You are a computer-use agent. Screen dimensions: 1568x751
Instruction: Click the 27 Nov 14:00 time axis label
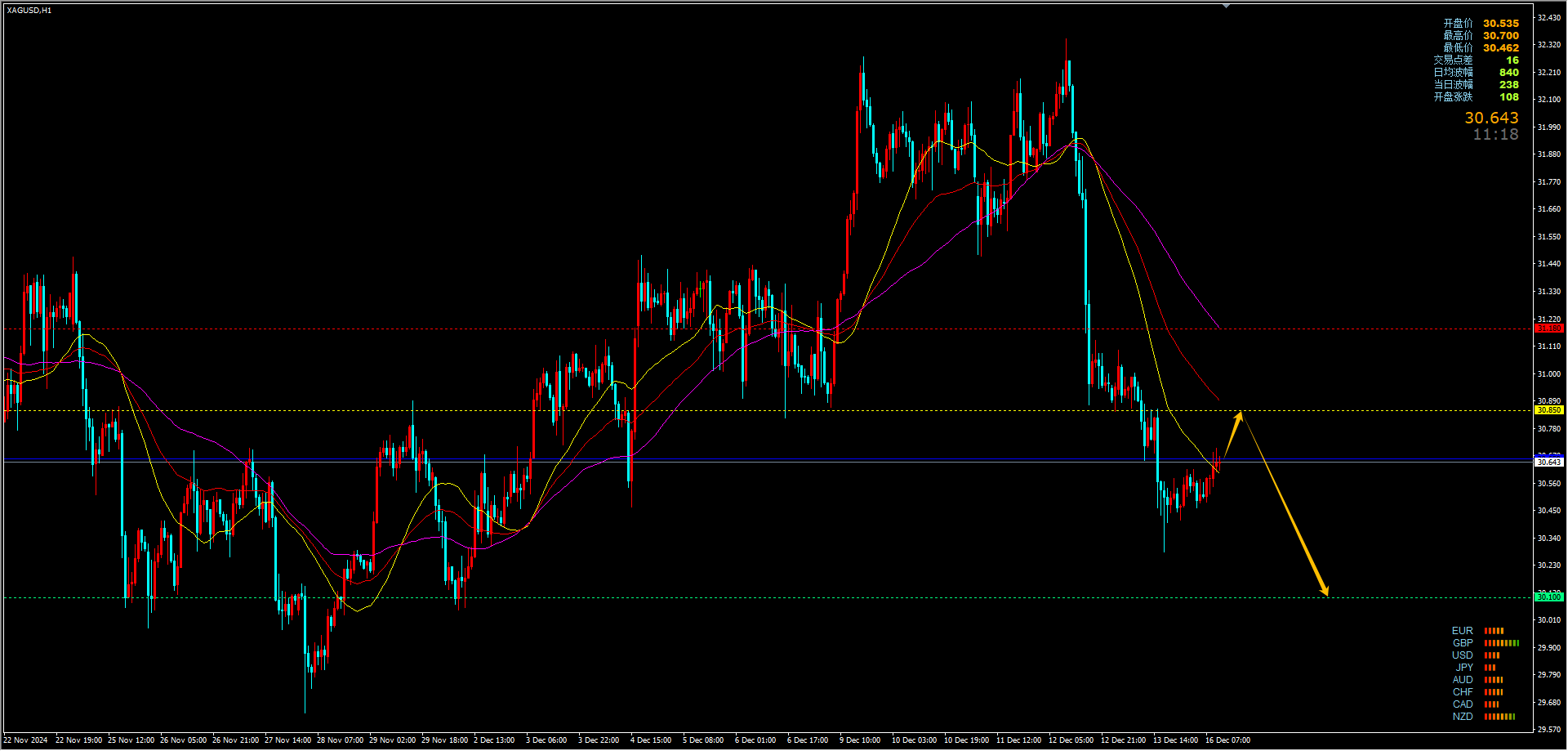tap(287, 740)
